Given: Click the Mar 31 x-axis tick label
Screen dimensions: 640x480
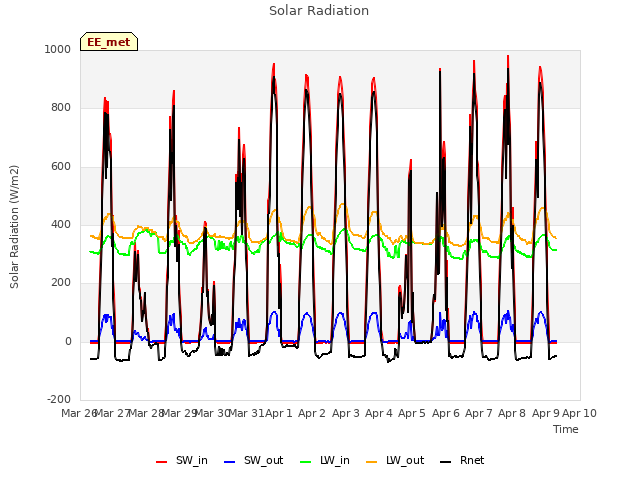Looking at the screenshot, I should pyautogui.click(x=246, y=413).
